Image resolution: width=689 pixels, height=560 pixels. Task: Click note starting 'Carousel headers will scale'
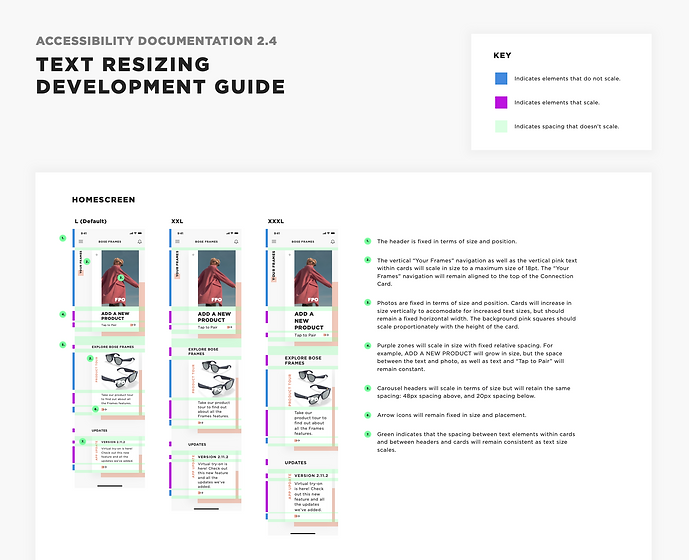[473, 392]
